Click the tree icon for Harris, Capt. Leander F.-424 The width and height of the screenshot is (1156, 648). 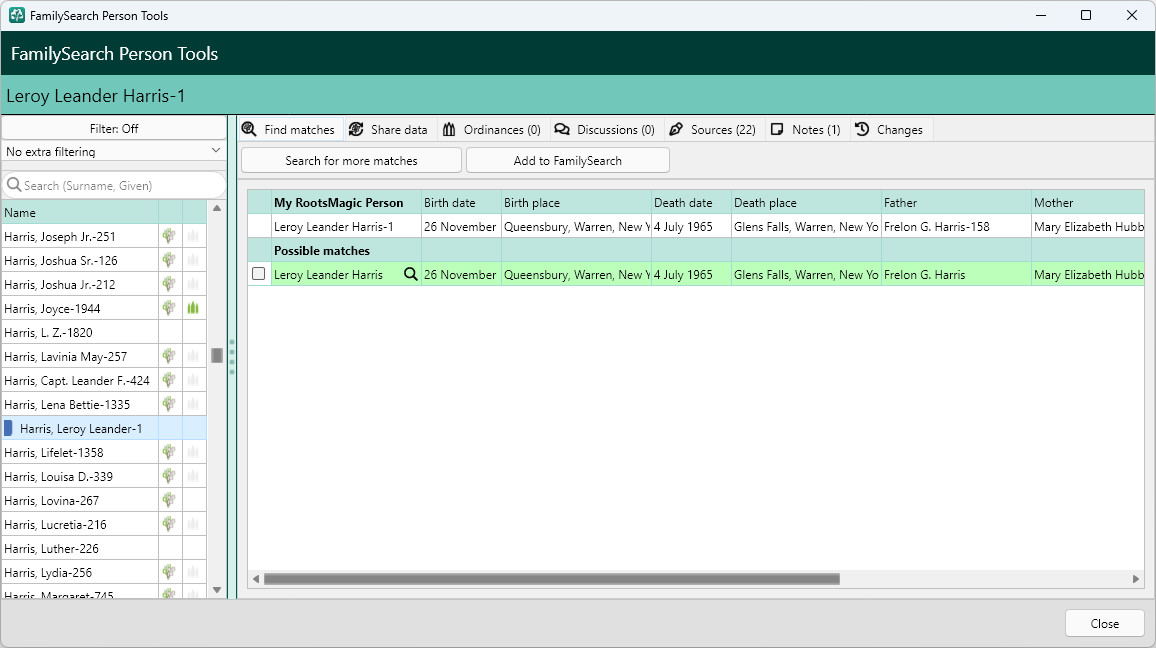pyautogui.click(x=170, y=380)
